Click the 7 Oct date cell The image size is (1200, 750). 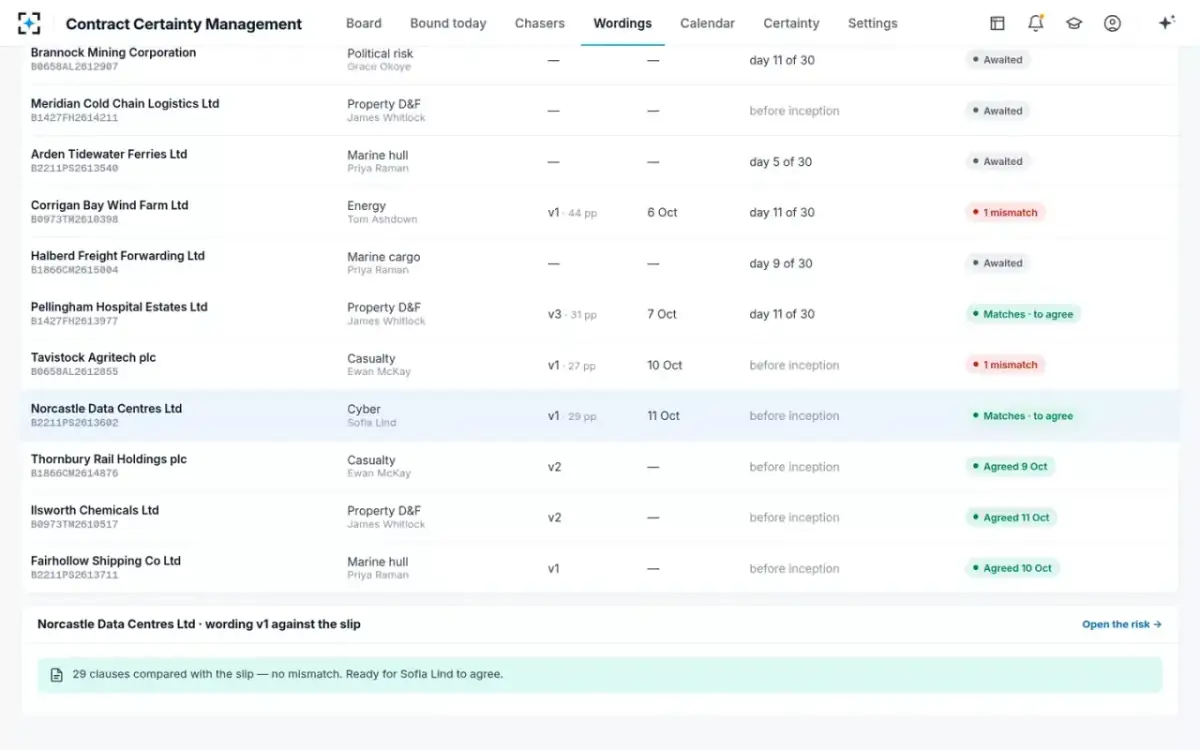point(662,314)
